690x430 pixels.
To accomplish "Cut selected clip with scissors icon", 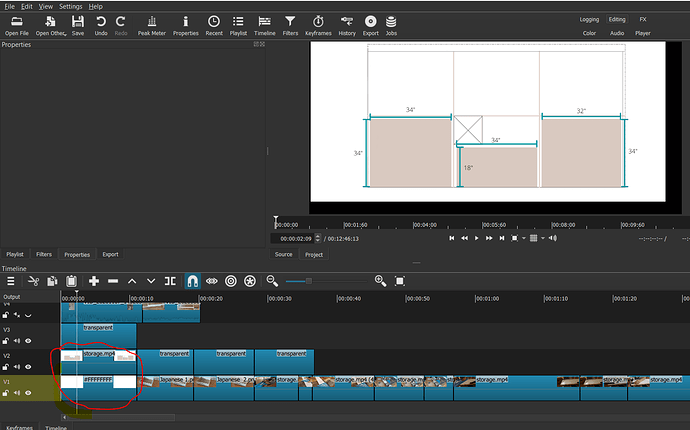I will [33, 281].
